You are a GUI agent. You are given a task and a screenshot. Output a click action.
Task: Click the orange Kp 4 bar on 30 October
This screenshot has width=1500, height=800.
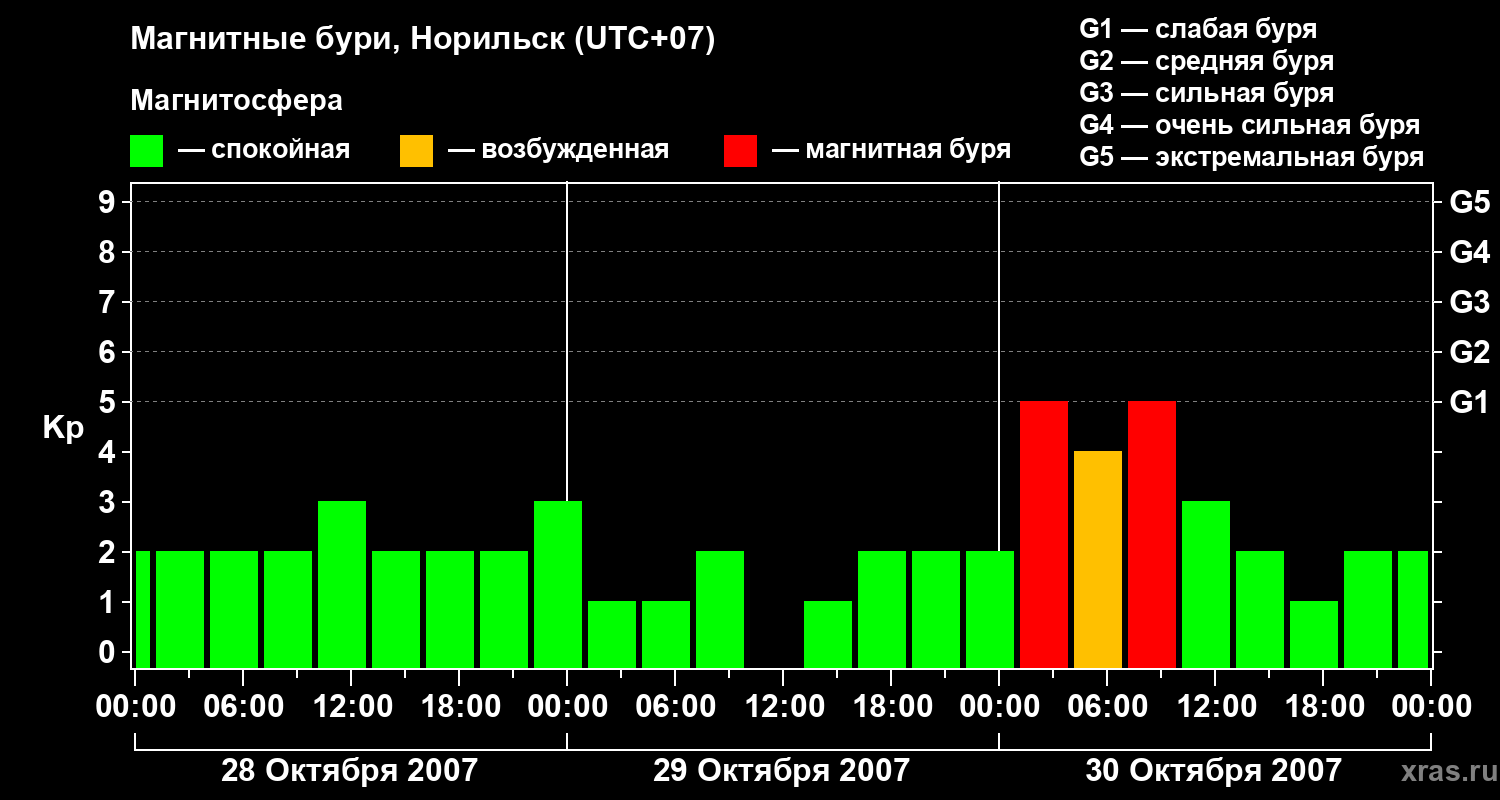[1098, 559]
